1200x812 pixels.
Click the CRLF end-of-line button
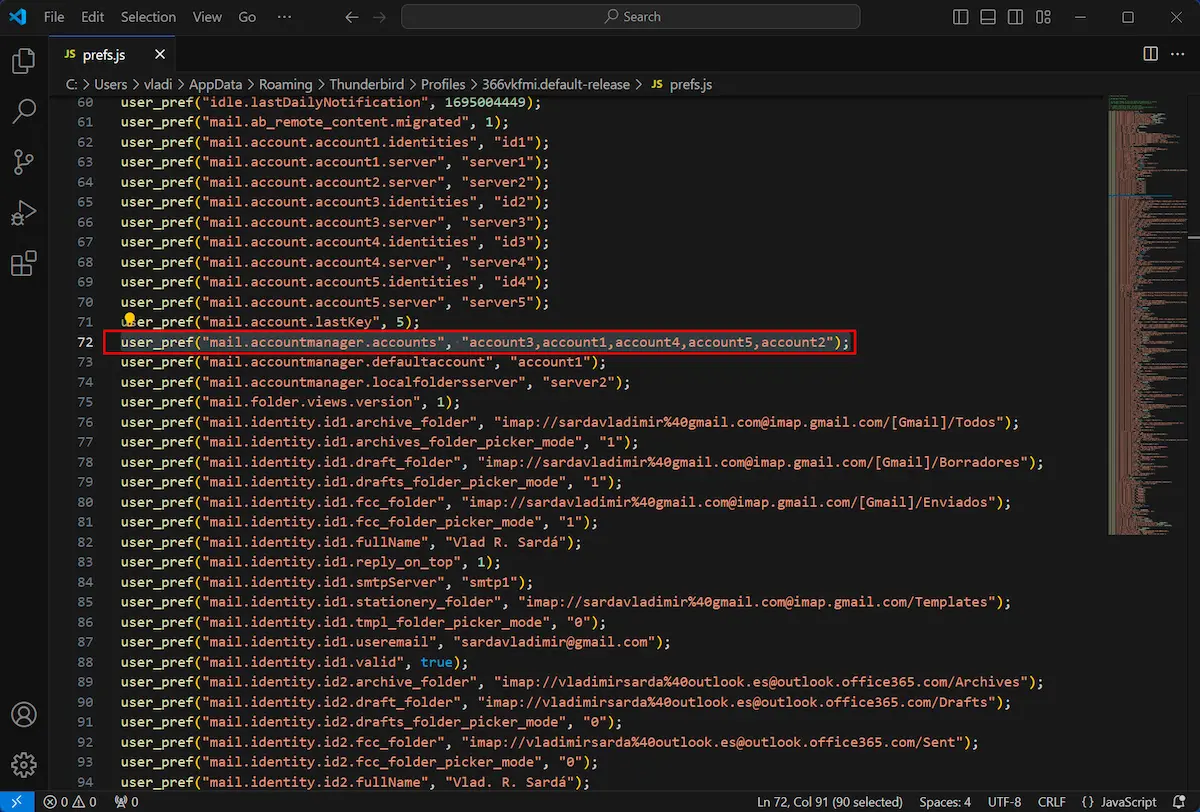point(1052,802)
